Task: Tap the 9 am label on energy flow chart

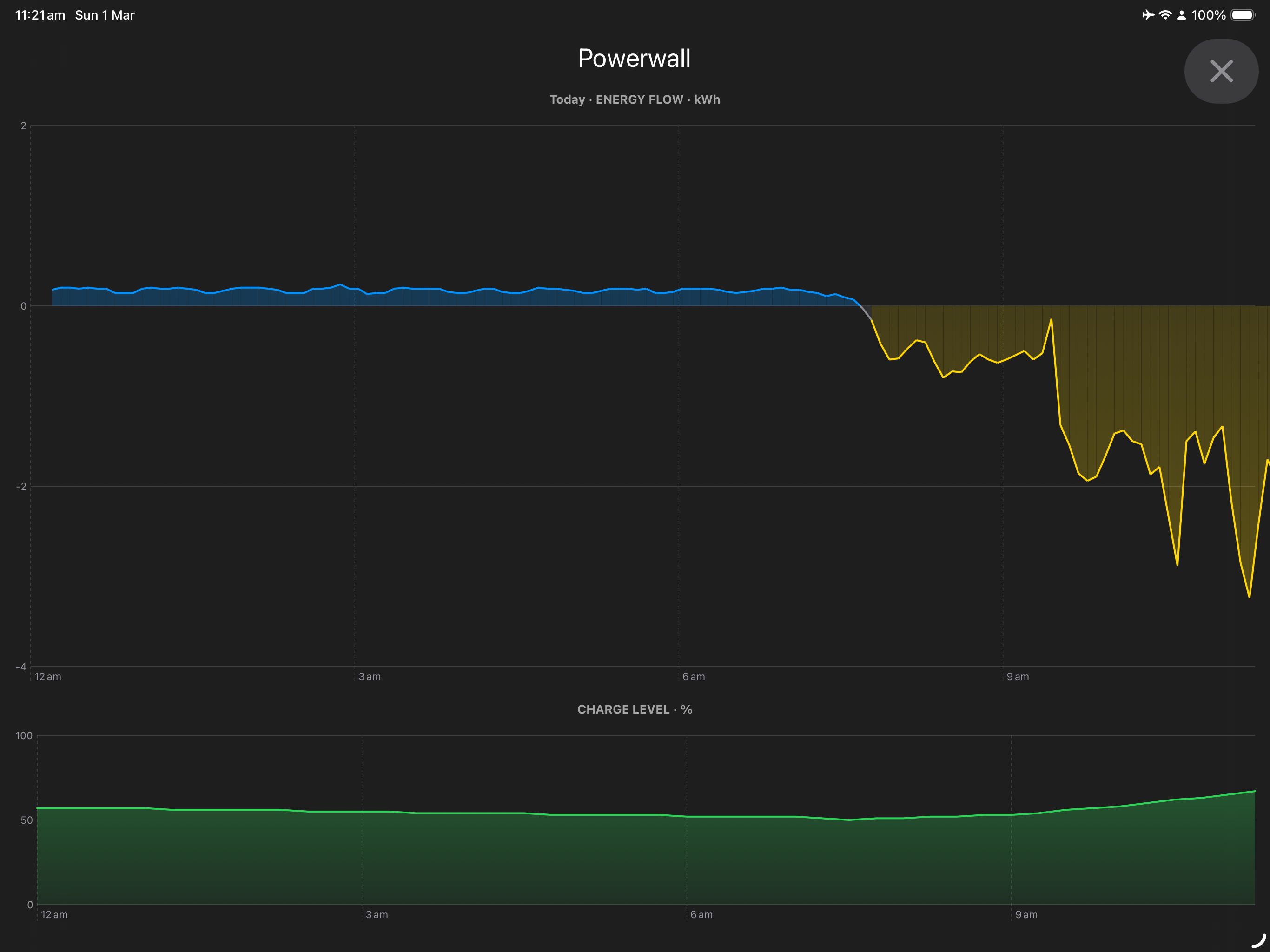Action: coord(1018,676)
